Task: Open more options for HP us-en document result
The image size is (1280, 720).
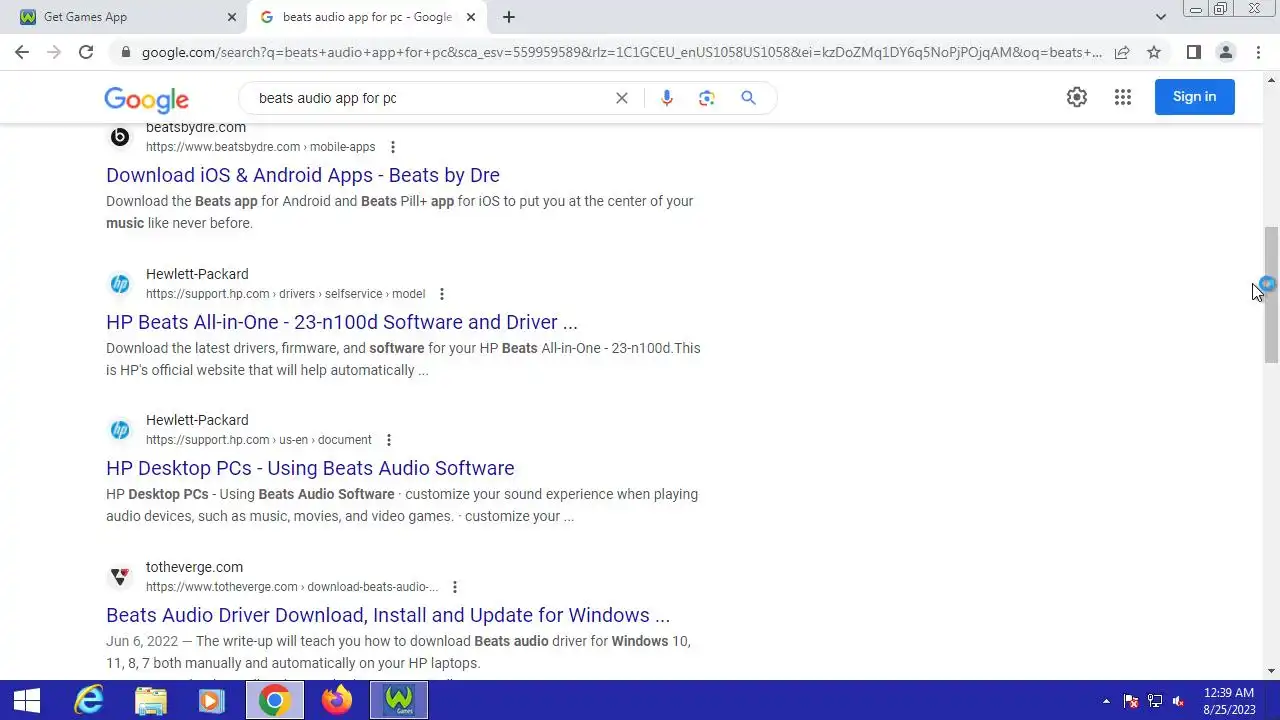Action: [389, 440]
